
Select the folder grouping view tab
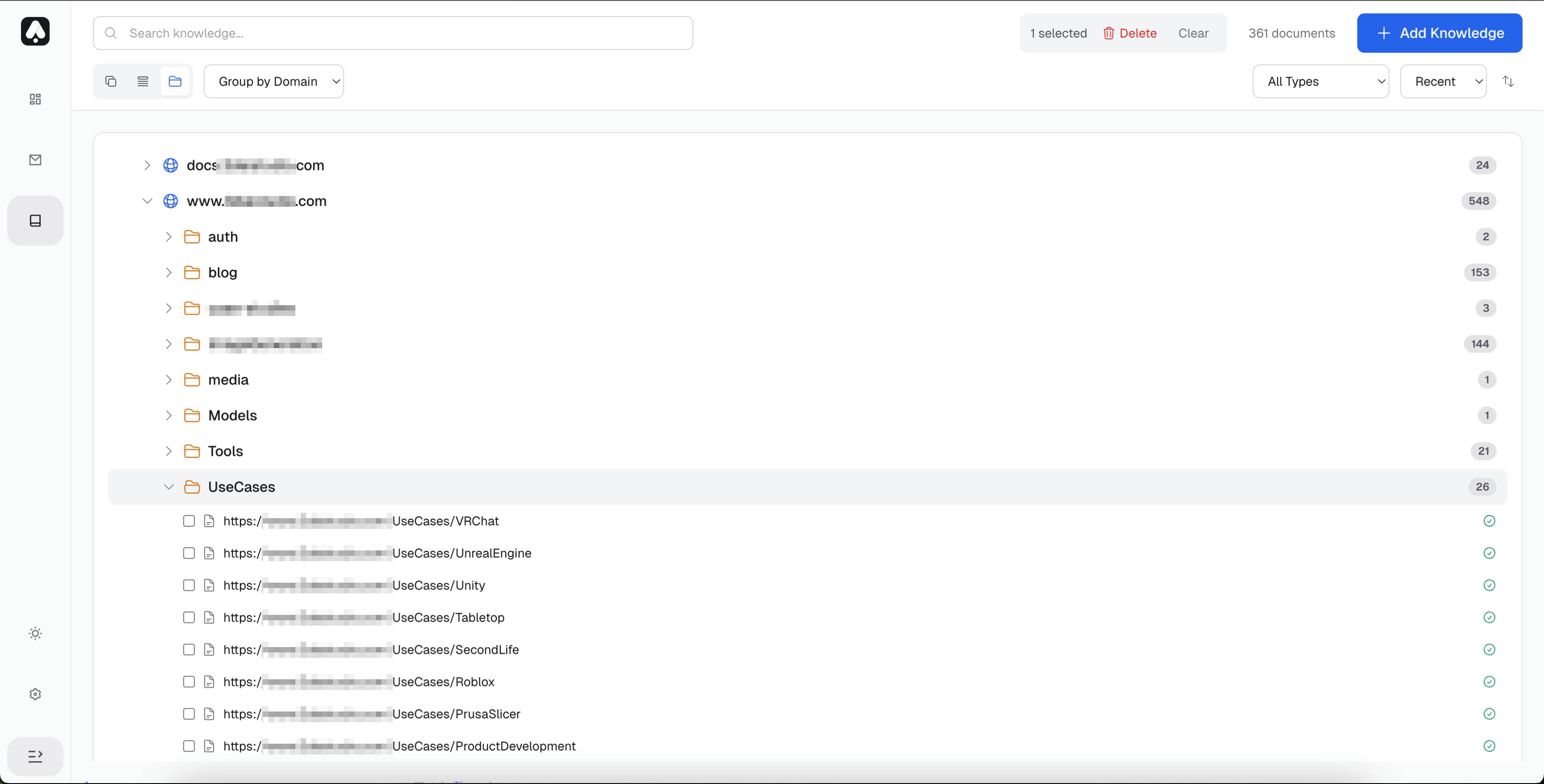pyautogui.click(x=175, y=81)
